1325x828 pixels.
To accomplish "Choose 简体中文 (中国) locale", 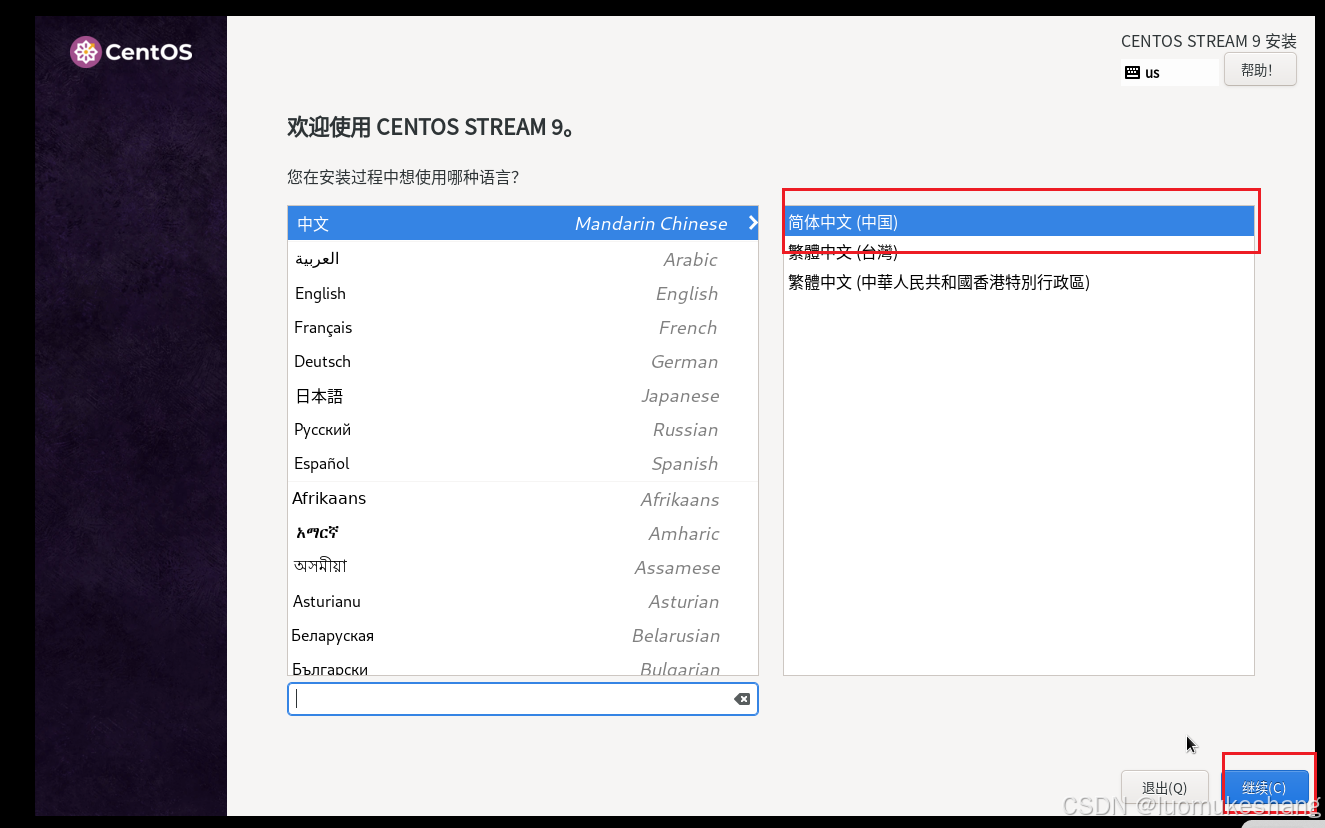I will pyautogui.click(x=1018, y=222).
